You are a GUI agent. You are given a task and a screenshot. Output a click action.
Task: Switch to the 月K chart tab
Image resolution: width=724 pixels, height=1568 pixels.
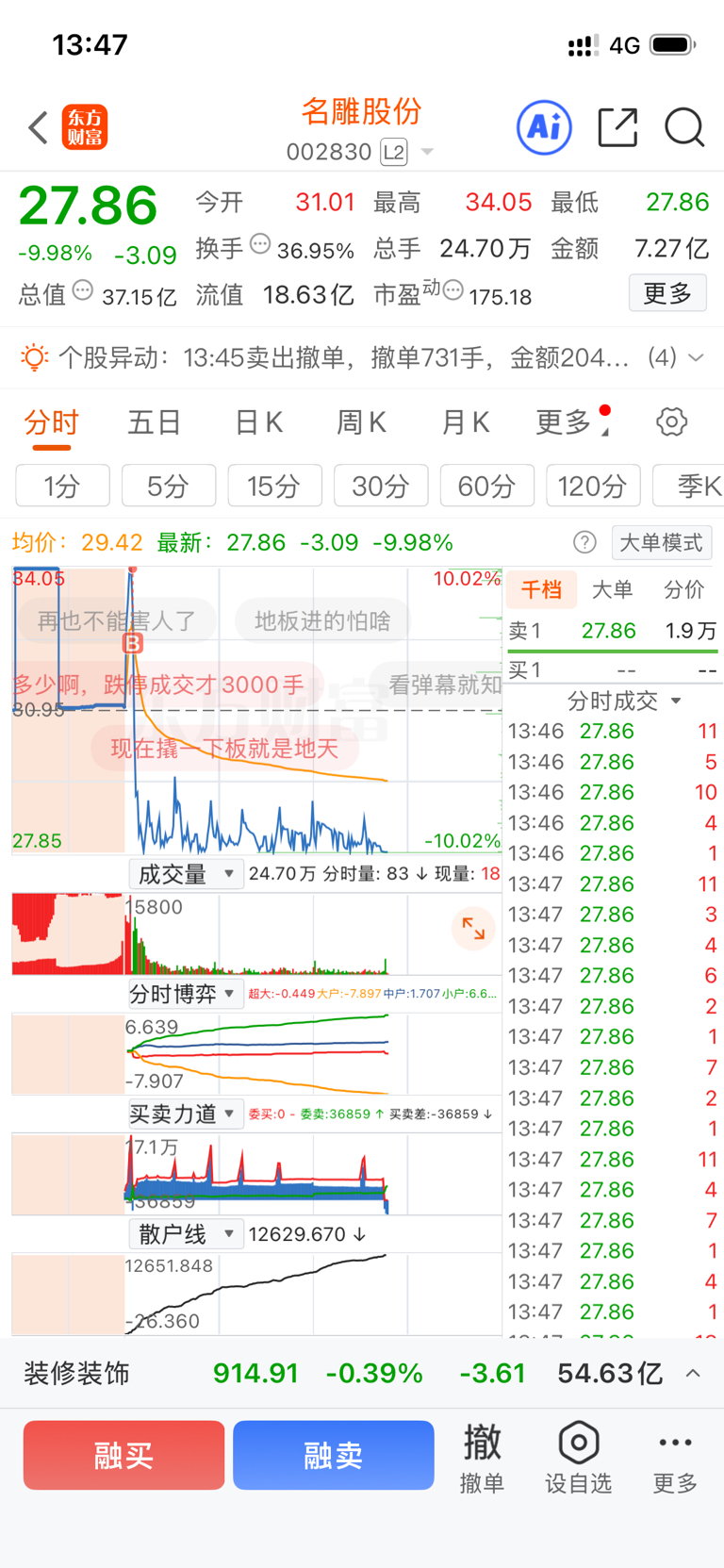466,422
